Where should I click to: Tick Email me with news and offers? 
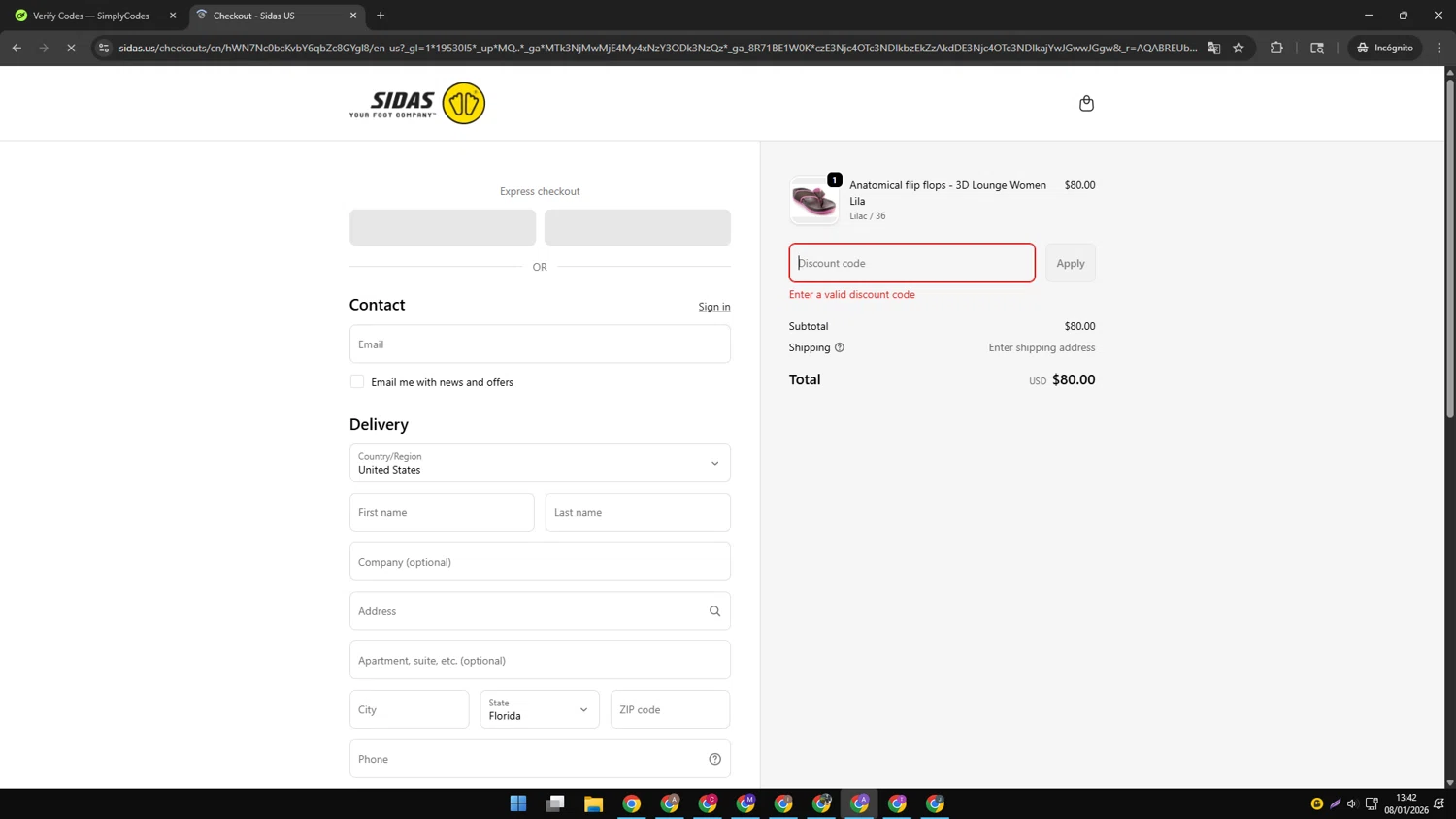point(357,382)
